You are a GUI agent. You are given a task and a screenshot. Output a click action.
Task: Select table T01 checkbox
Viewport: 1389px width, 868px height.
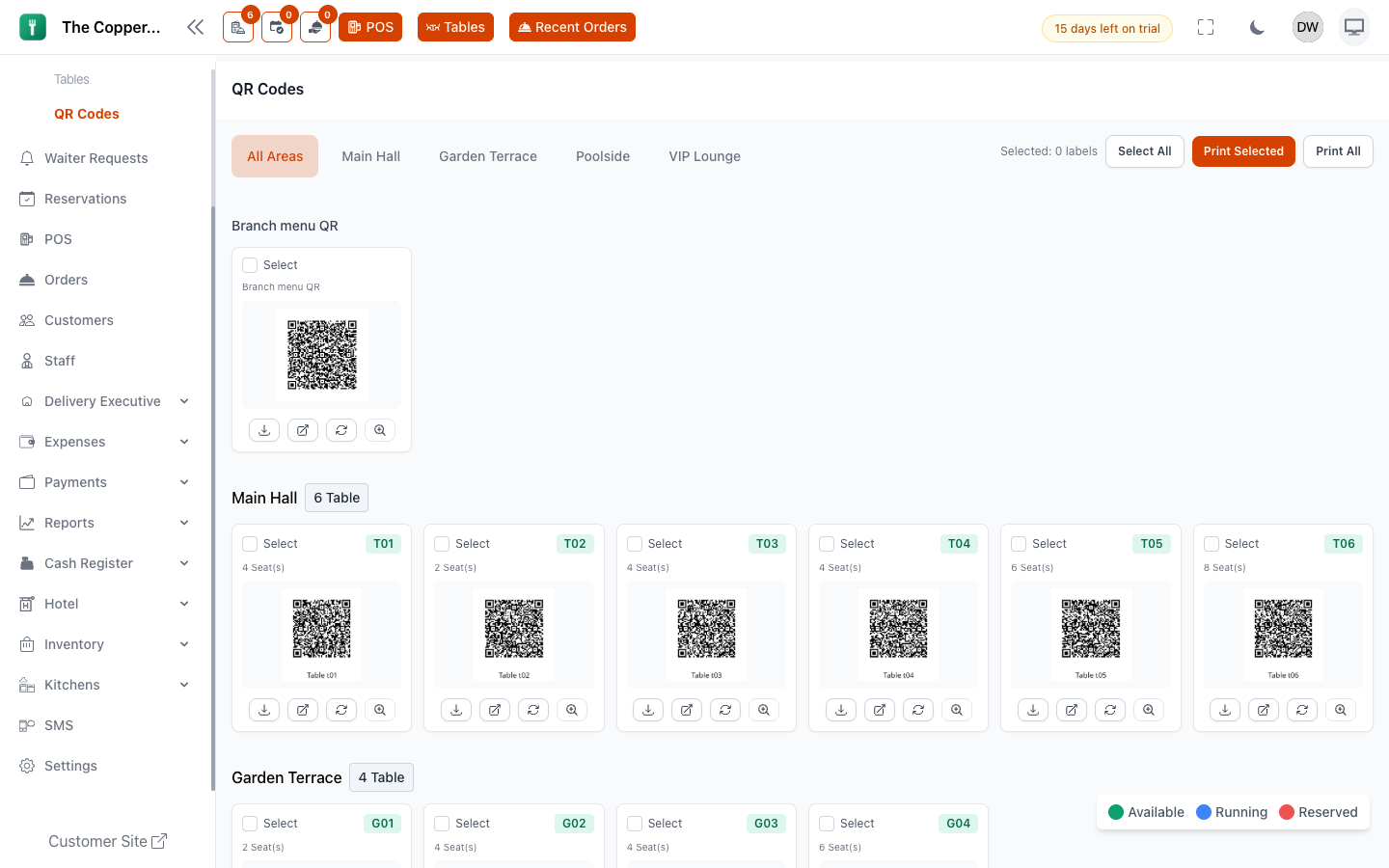(x=250, y=544)
